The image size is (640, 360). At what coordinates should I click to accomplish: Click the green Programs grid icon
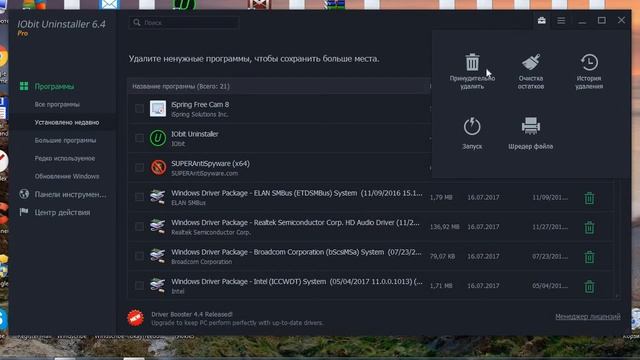24,86
